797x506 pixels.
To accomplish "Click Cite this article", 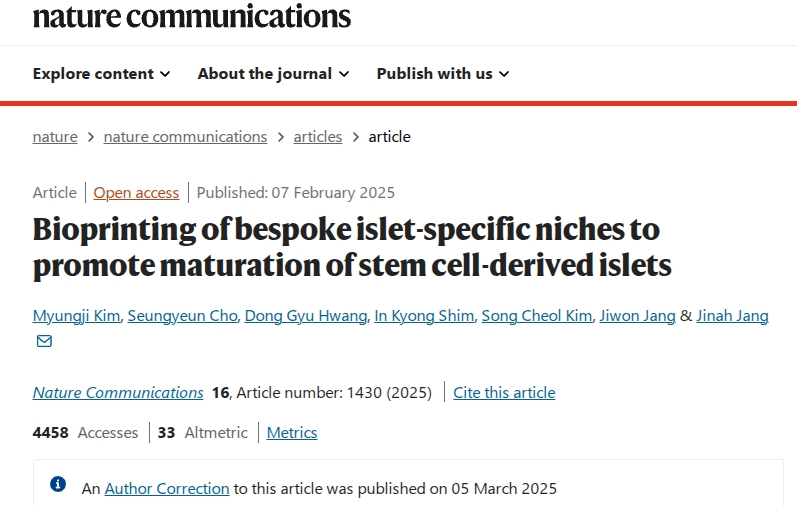I will tap(504, 393).
